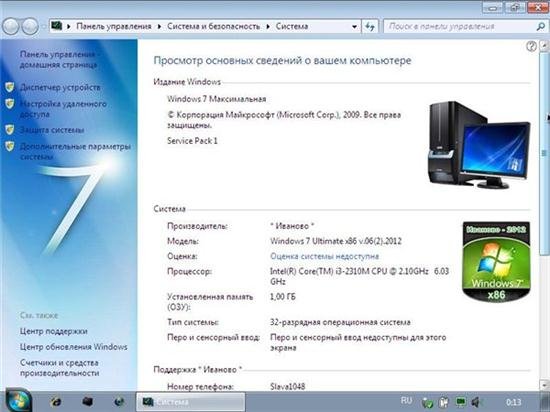This screenshot has height=412, width=550.
Task: Select Система breadcrumb in address bar
Action: (292, 27)
